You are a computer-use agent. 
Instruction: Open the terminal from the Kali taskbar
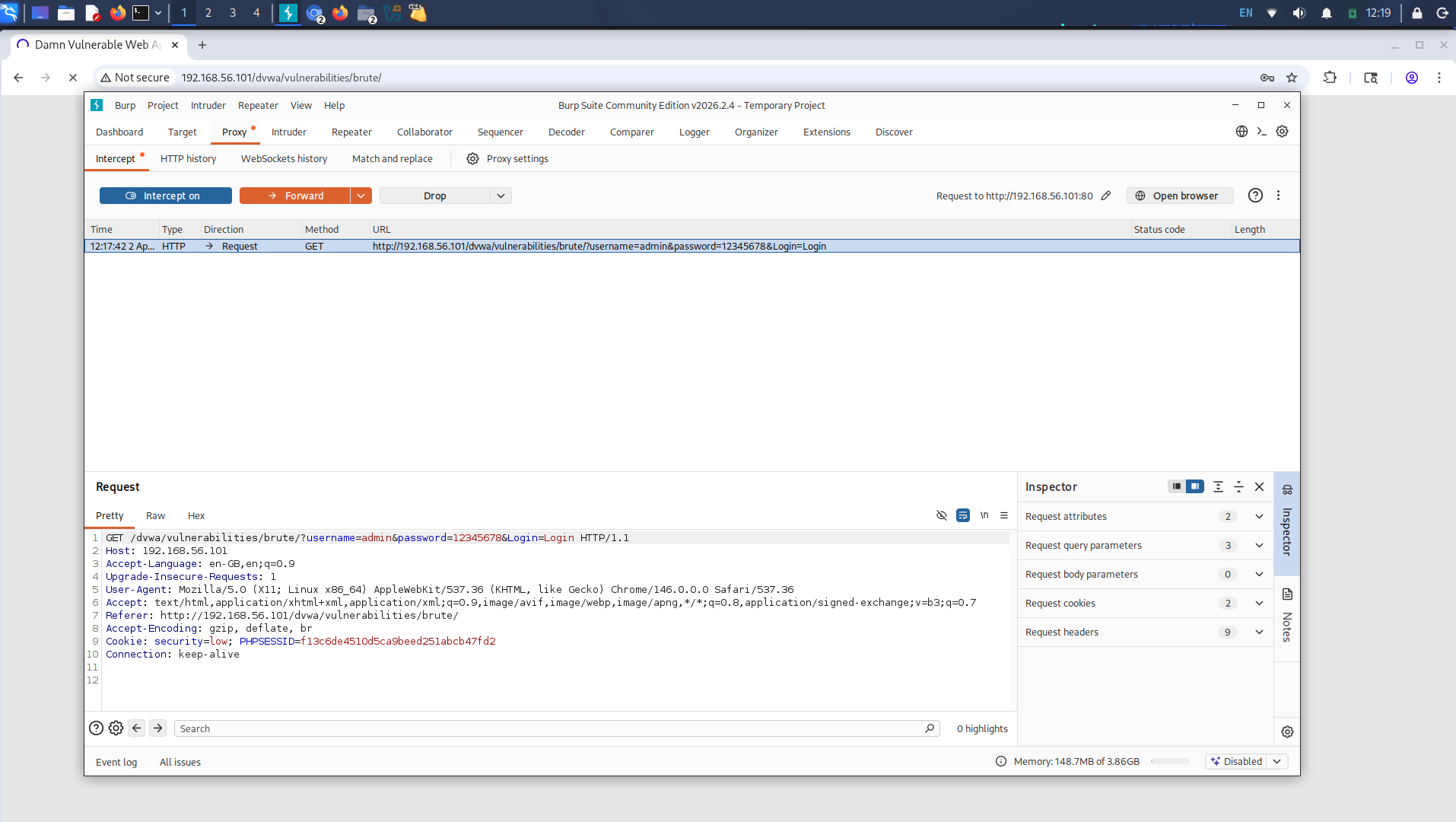141,13
